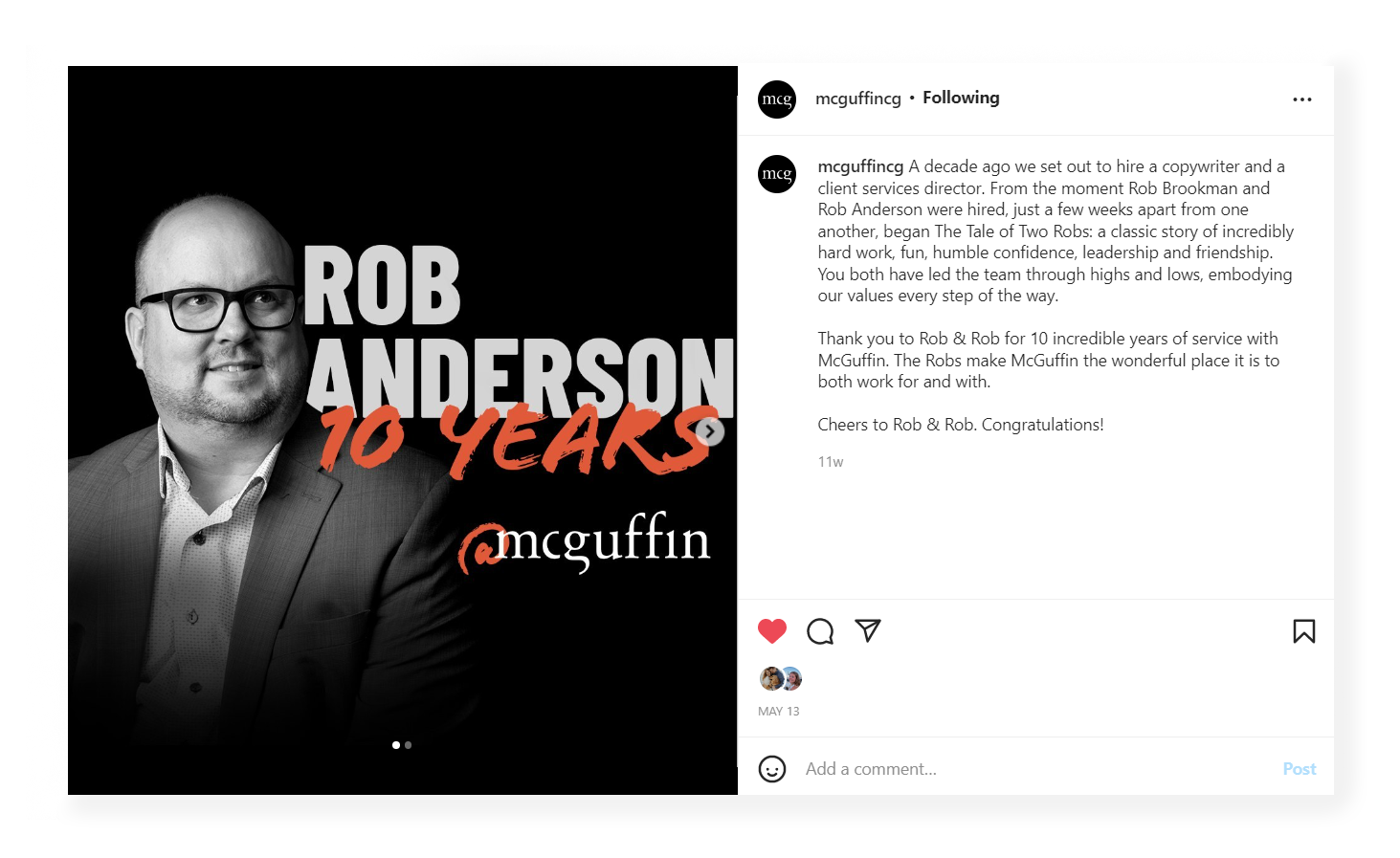Click the MAY 13 post date
Viewport: 1400px width, 858px height.
[x=779, y=712]
